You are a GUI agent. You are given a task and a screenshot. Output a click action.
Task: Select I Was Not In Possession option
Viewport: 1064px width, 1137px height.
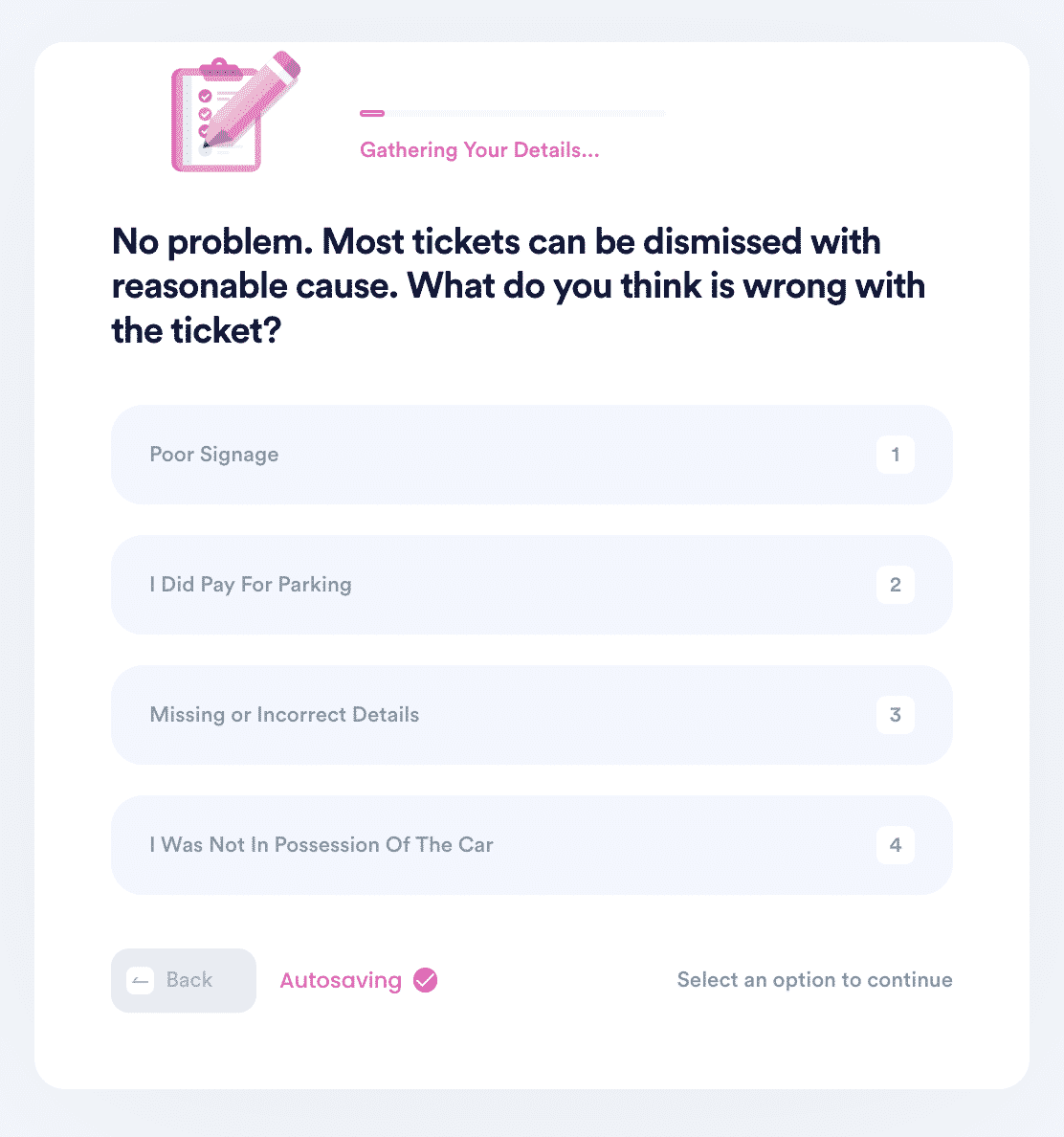[531, 845]
